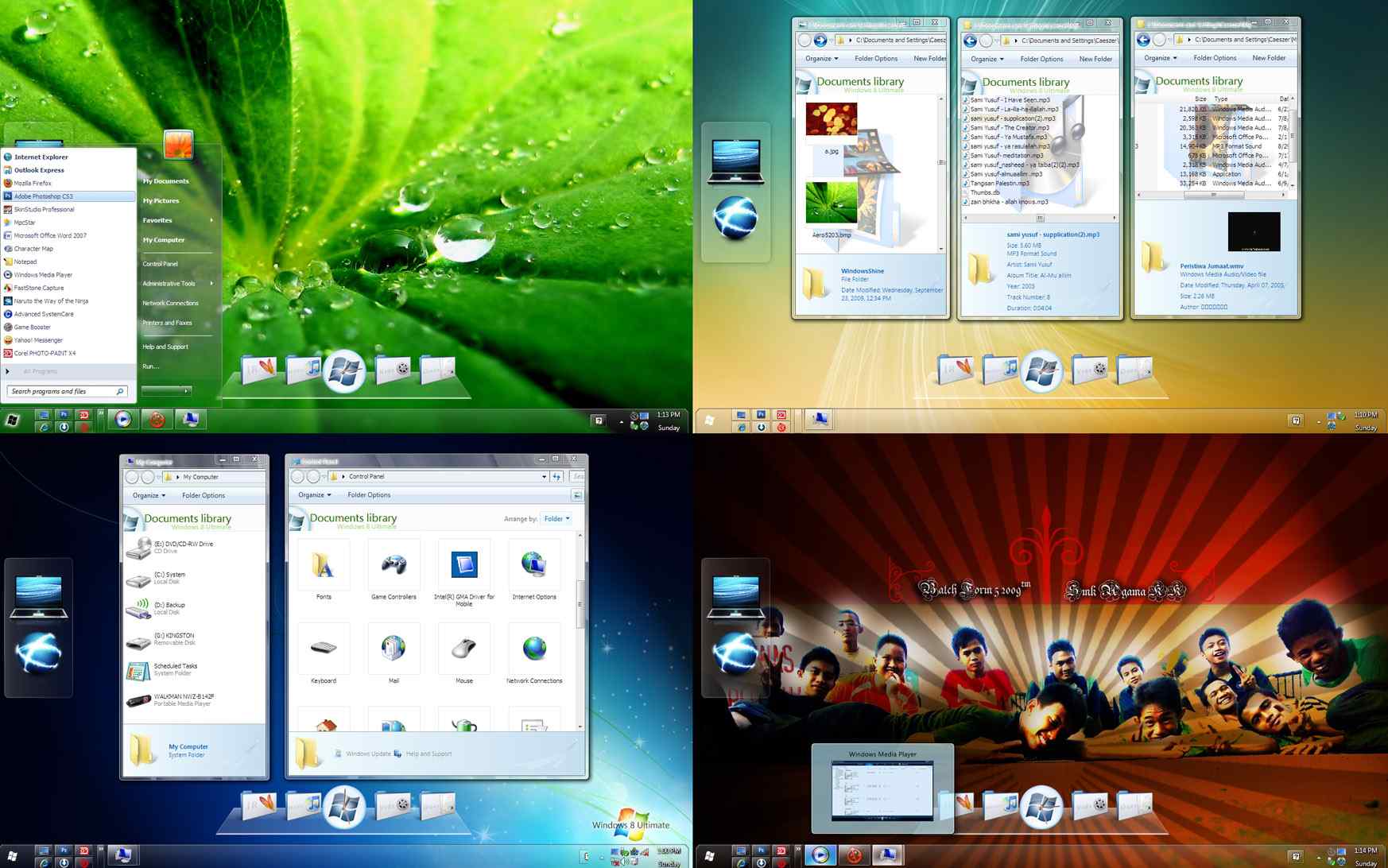Expand Organize menu in the My Computer window

coord(149,495)
